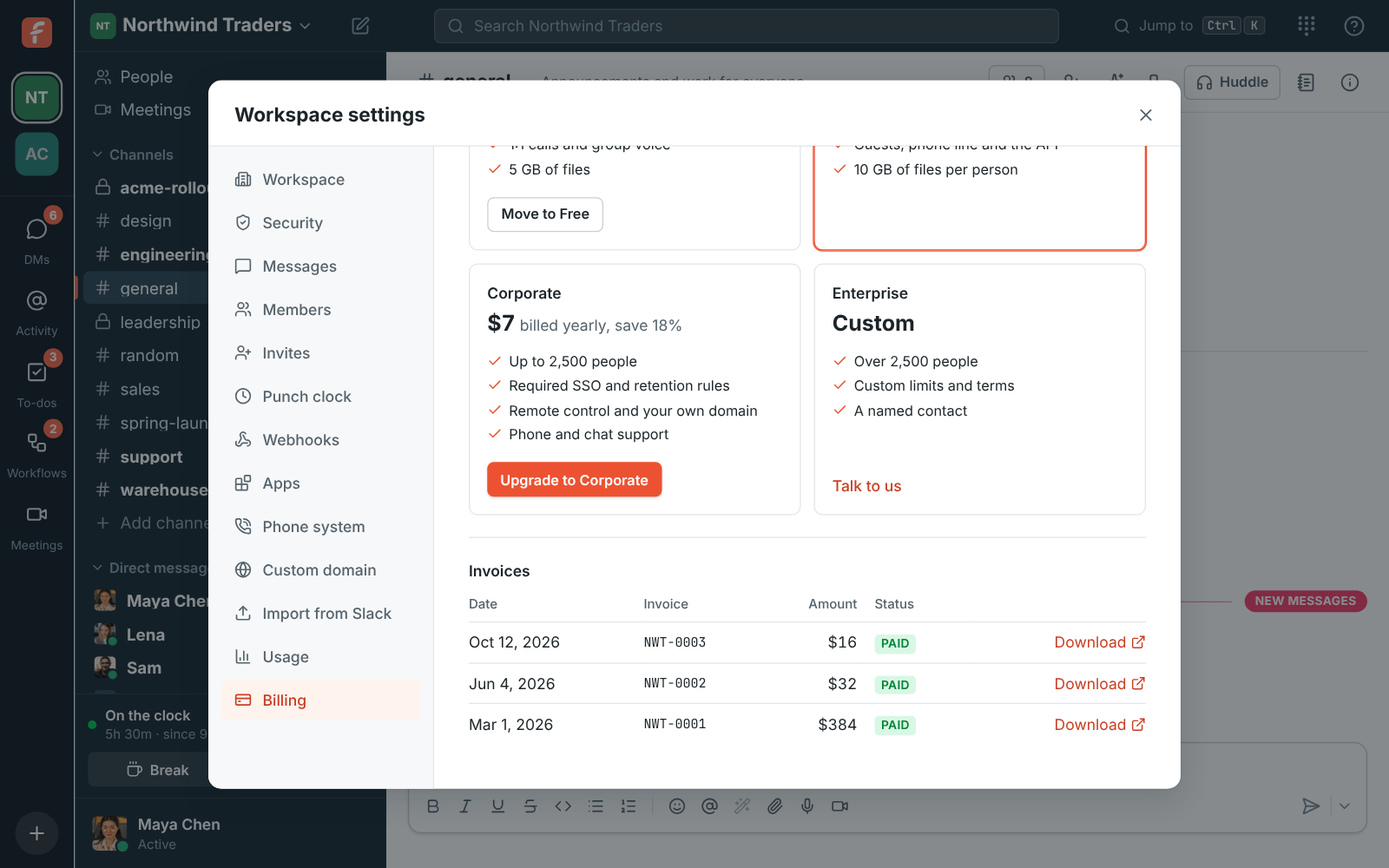The image size is (1389, 868).
Task: Open Security settings
Action: (320, 222)
